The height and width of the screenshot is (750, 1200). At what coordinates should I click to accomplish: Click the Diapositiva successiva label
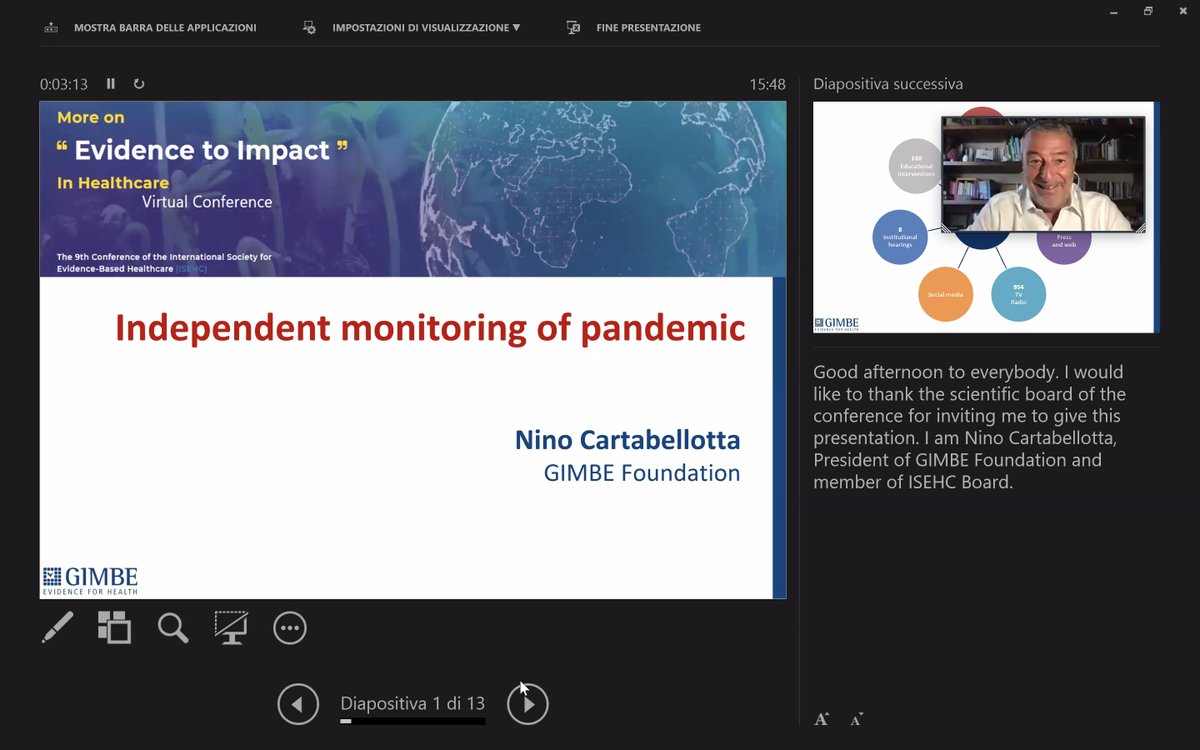tap(888, 84)
